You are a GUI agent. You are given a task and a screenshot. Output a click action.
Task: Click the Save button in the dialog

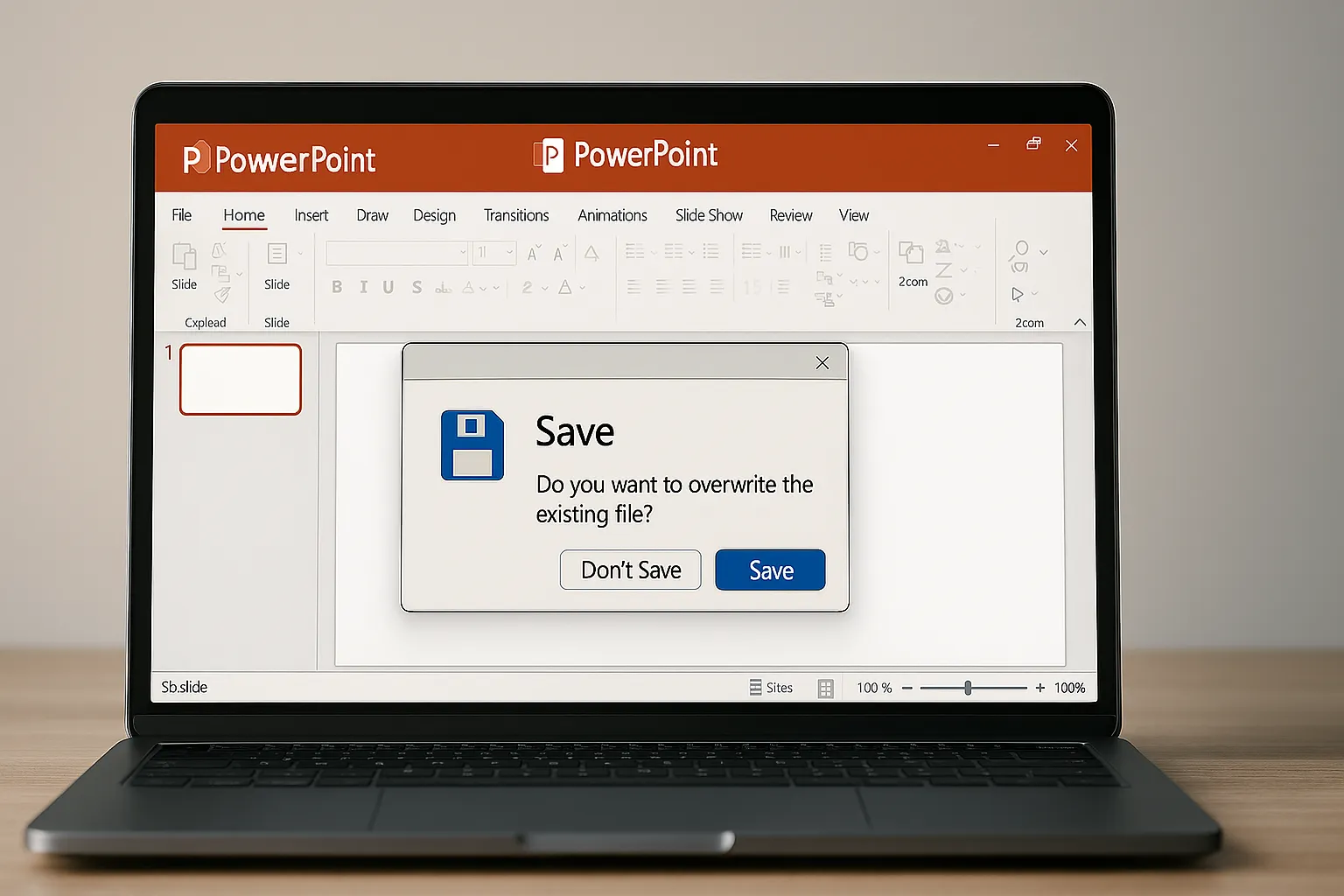[770, 570]
